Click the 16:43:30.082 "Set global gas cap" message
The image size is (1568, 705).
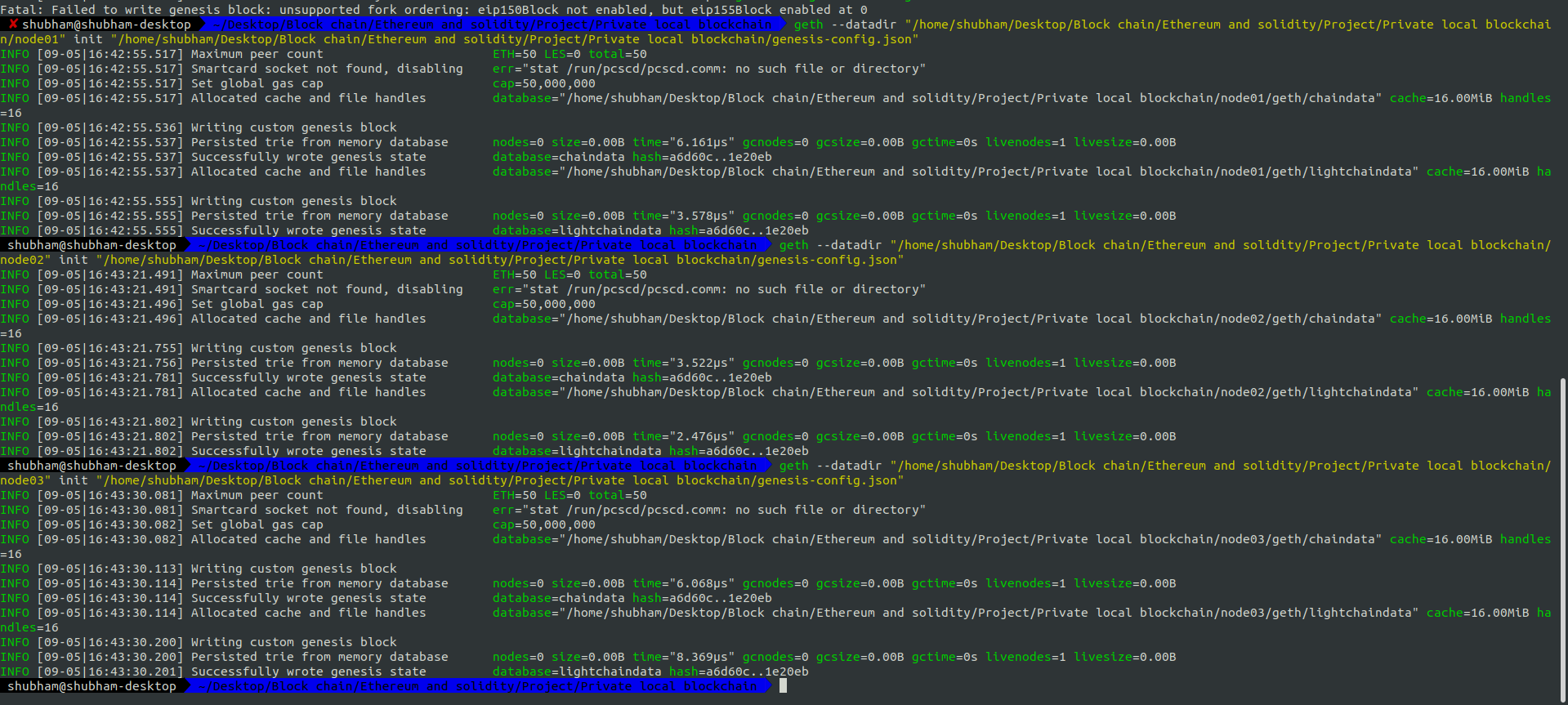pos(257,524)
